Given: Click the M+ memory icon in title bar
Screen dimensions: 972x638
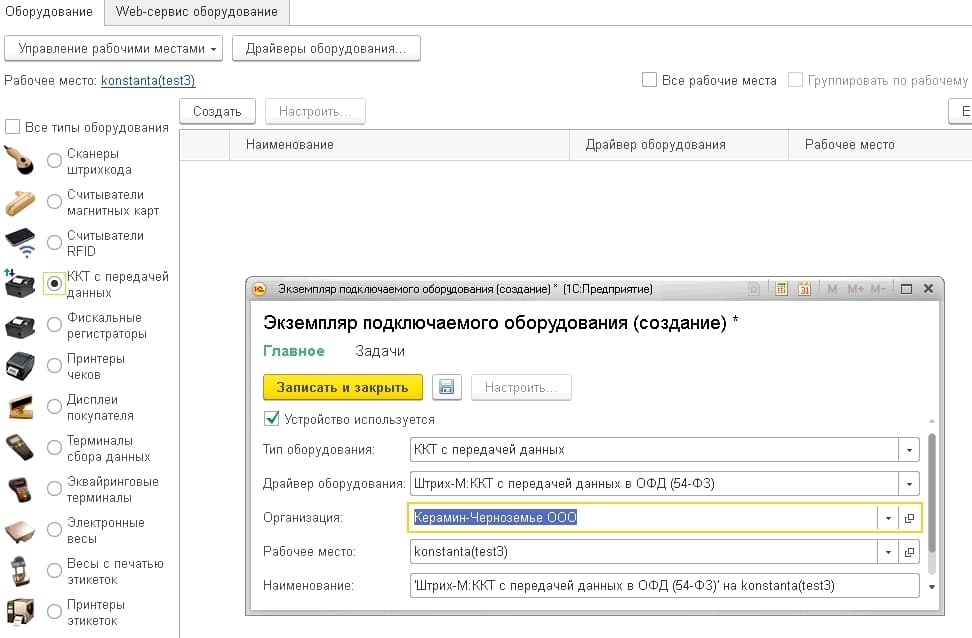Looking at the screenshot, I should coord(855,290).
